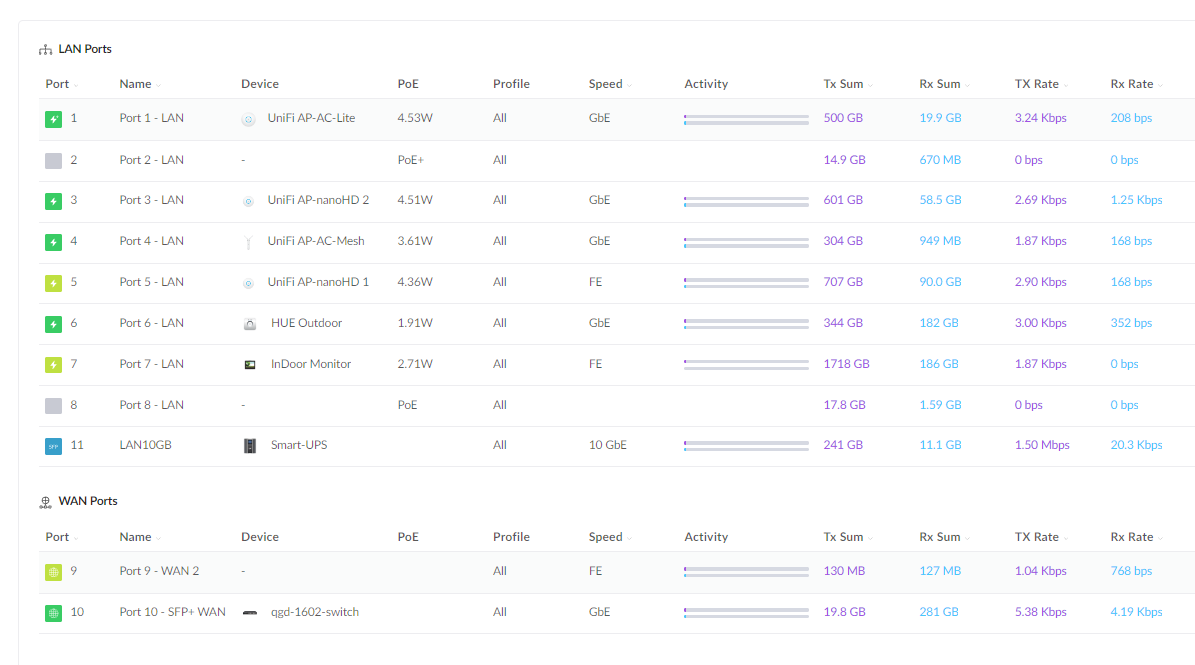1195x665 pixels.
Task: Sort LAN ports by Rx Rate
Action: (1136, 84)
